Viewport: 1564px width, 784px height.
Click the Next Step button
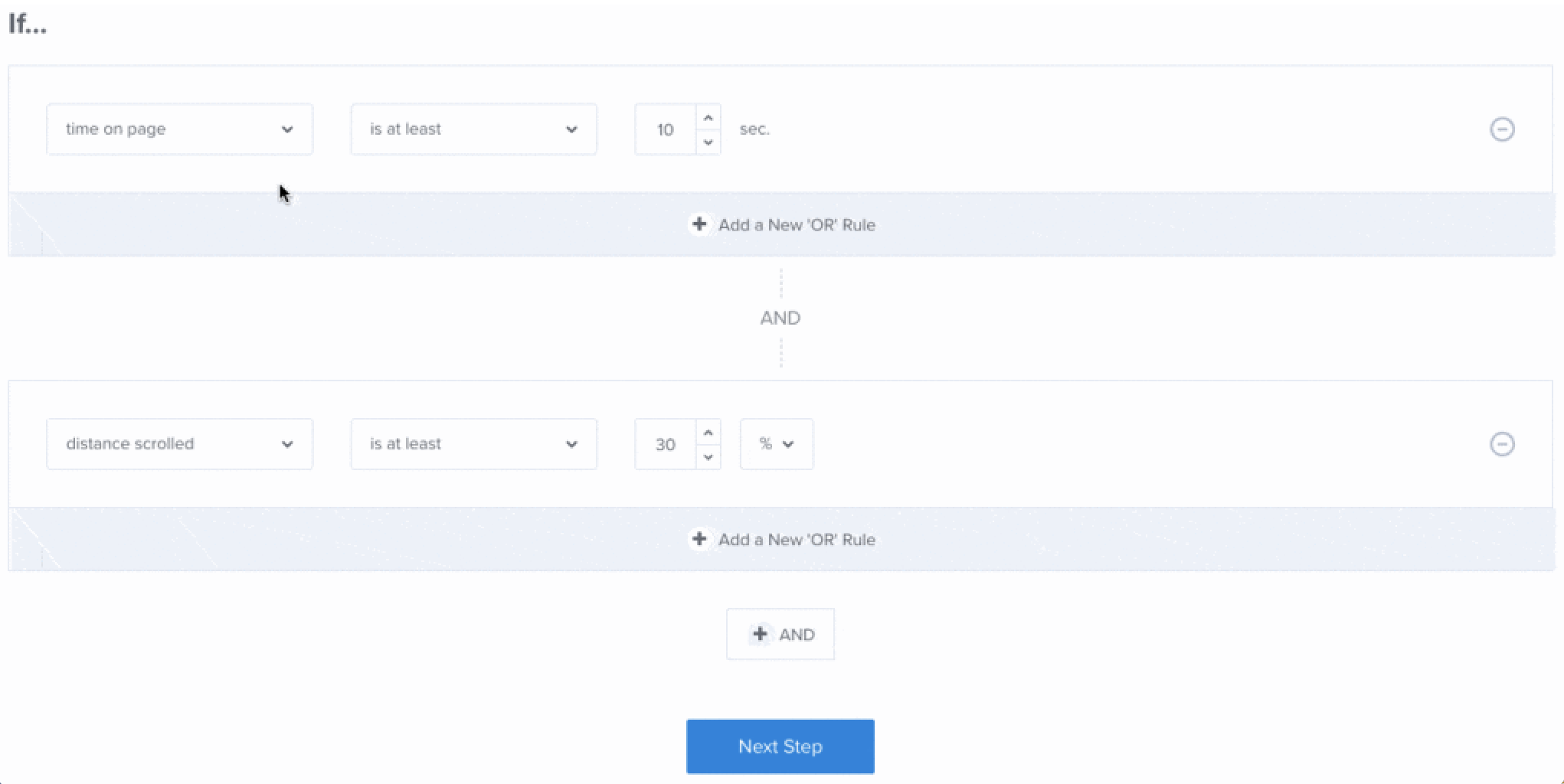pyautogui.click(x=780, y=746)
